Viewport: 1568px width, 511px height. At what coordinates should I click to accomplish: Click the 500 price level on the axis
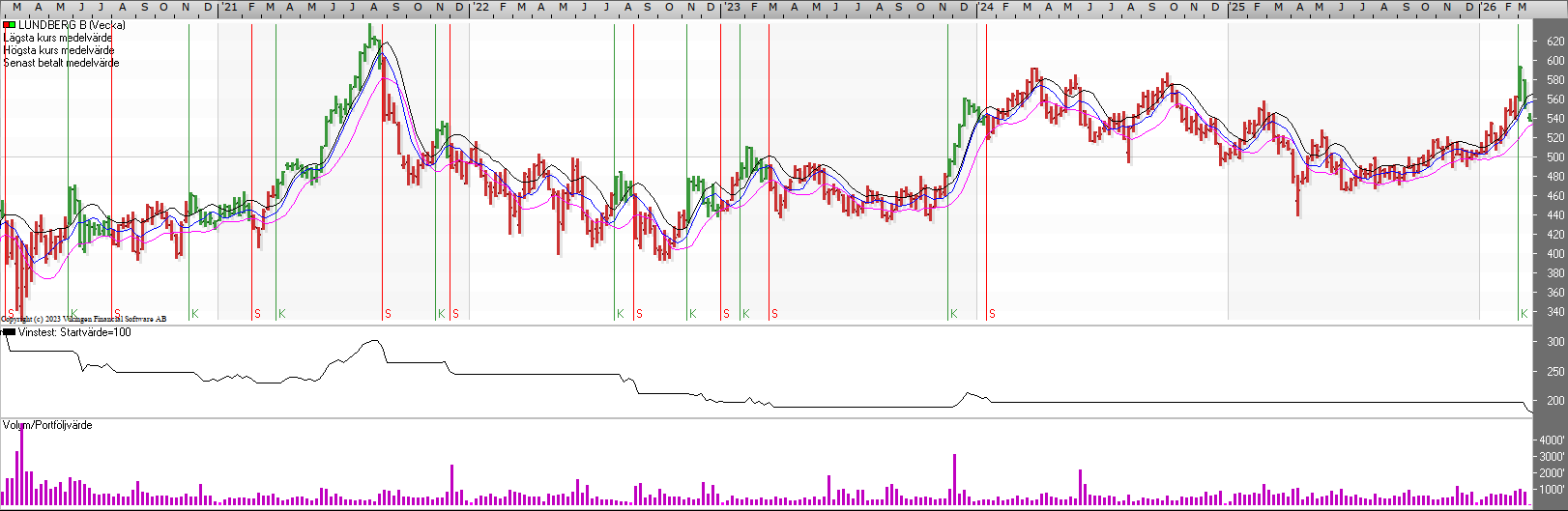pyautogui.click(x=1554, y=157)
